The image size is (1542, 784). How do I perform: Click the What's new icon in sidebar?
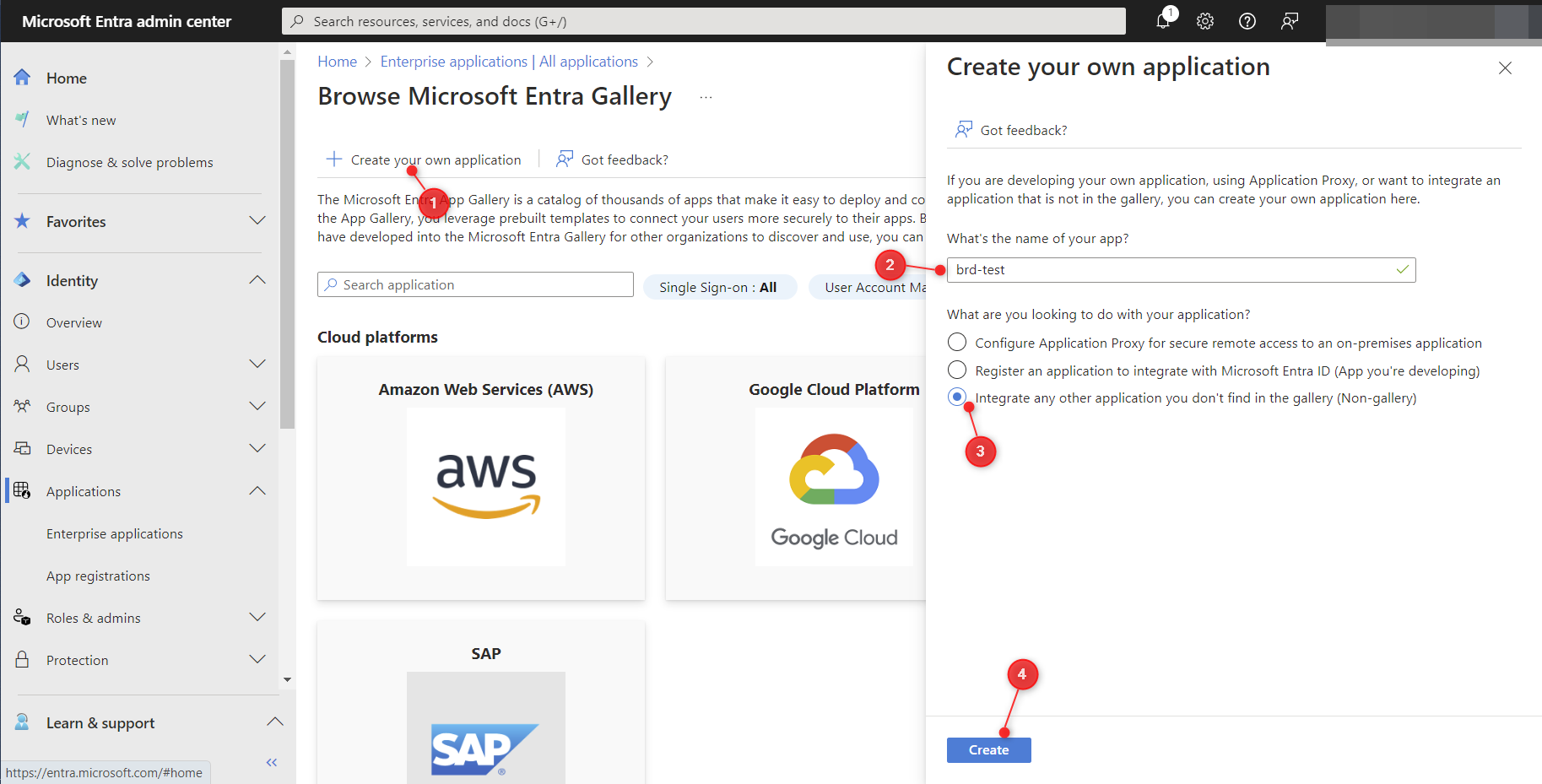[x=22, y=120]
